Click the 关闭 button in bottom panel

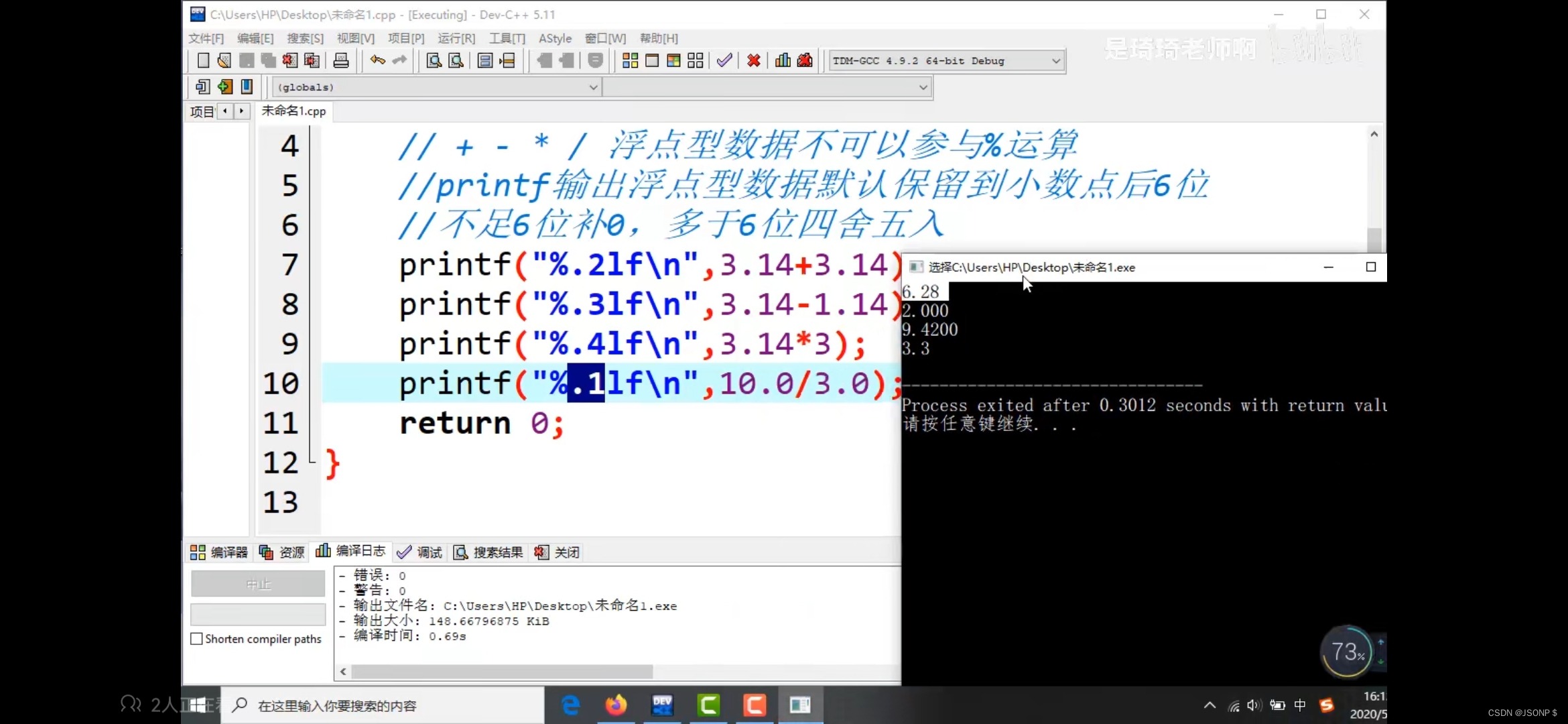coord(558,552)
